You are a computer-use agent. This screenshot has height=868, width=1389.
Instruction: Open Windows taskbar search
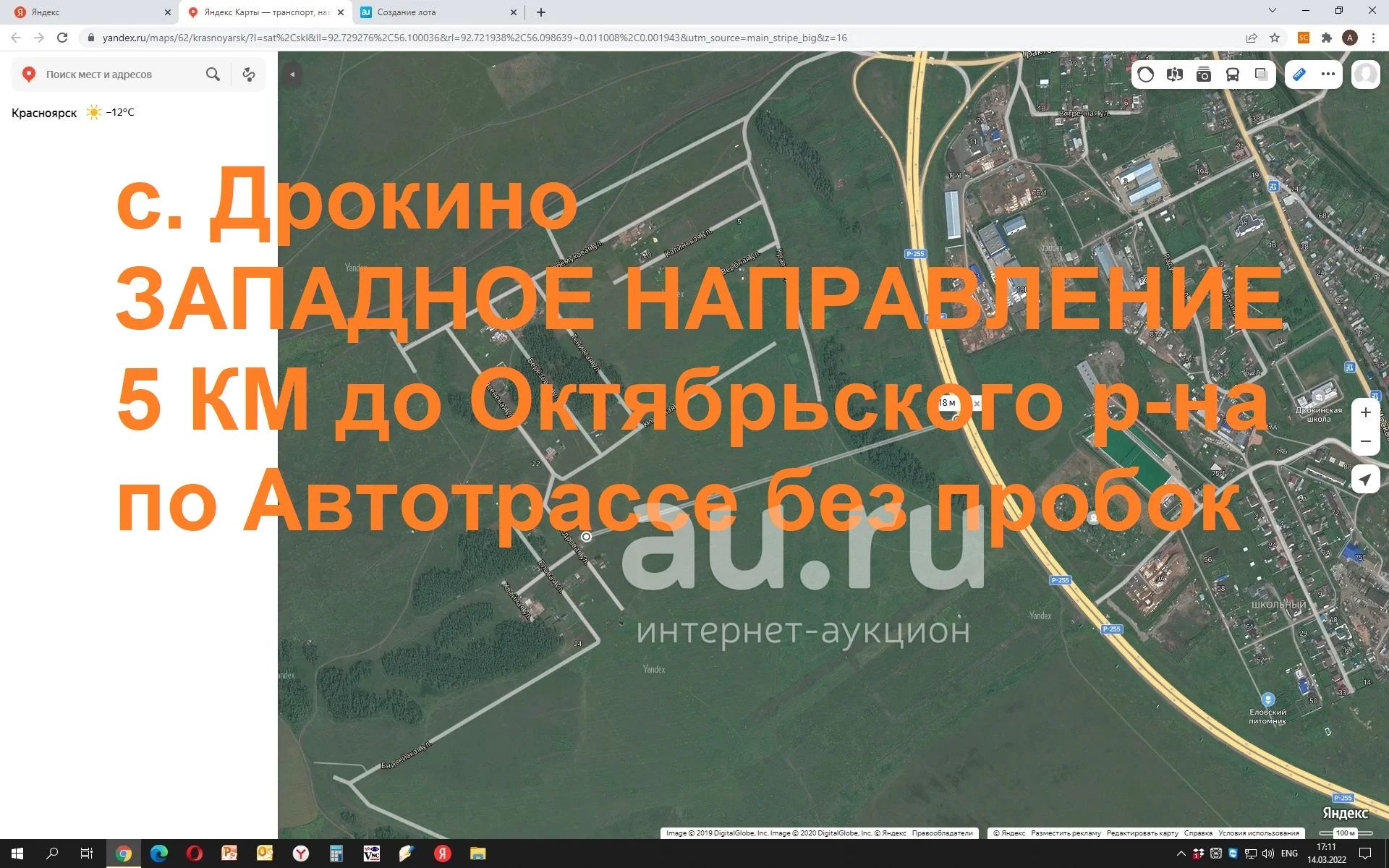[52, 854]
